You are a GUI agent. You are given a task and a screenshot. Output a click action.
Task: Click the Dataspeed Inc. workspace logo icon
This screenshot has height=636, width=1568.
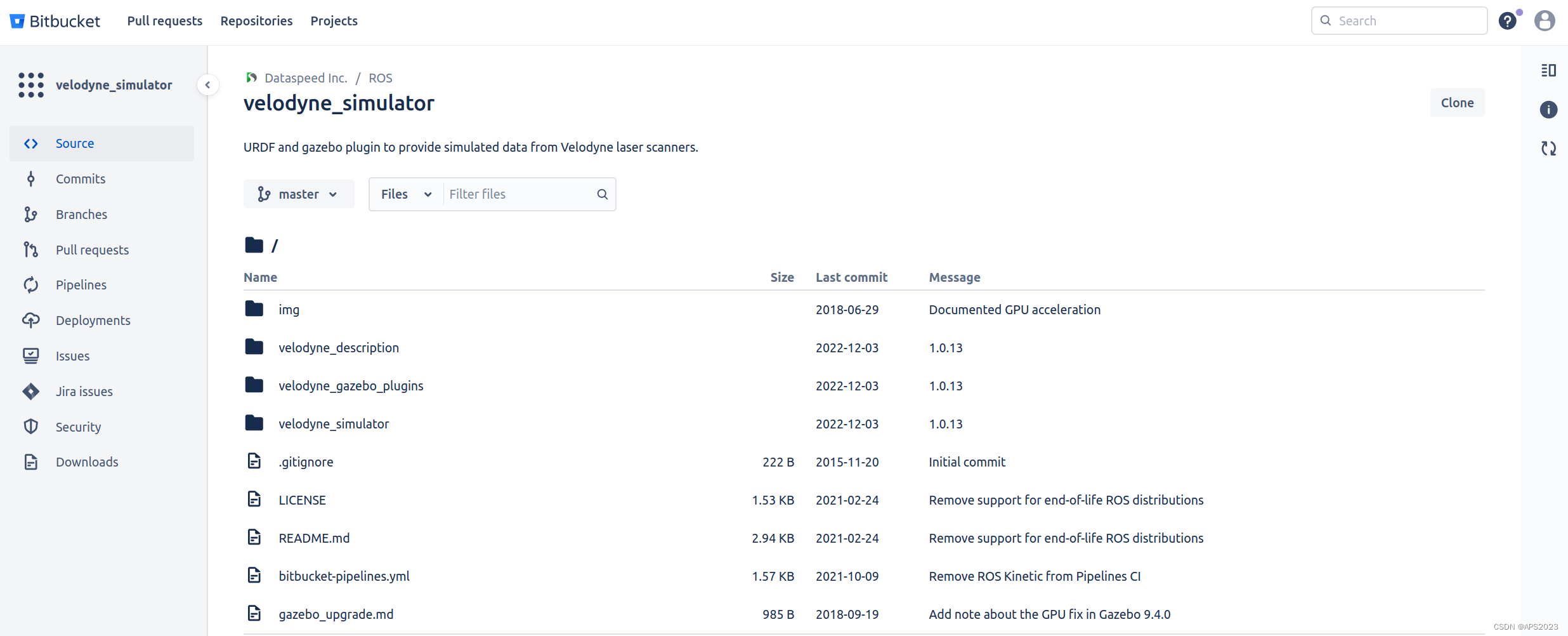click(x=251, y=77)
